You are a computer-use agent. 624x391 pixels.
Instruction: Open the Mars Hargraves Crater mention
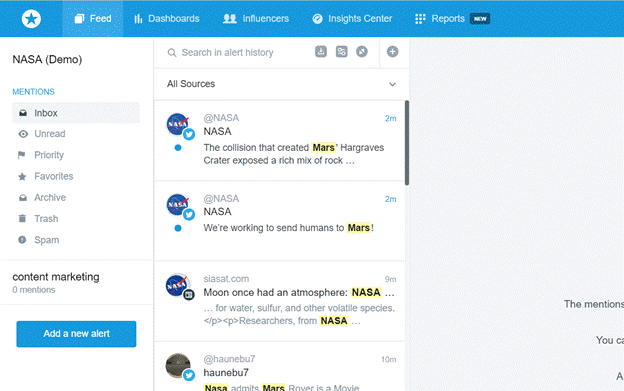[279, 141]
